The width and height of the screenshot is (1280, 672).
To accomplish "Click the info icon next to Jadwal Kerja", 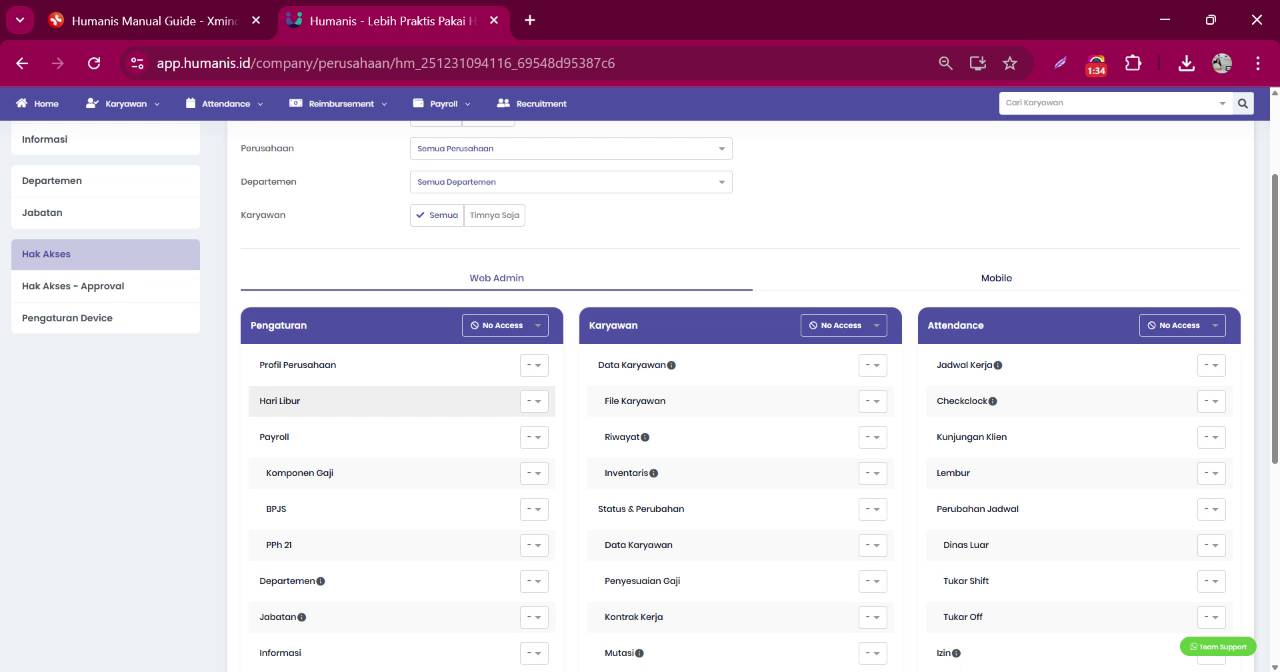I will (998, 365).
